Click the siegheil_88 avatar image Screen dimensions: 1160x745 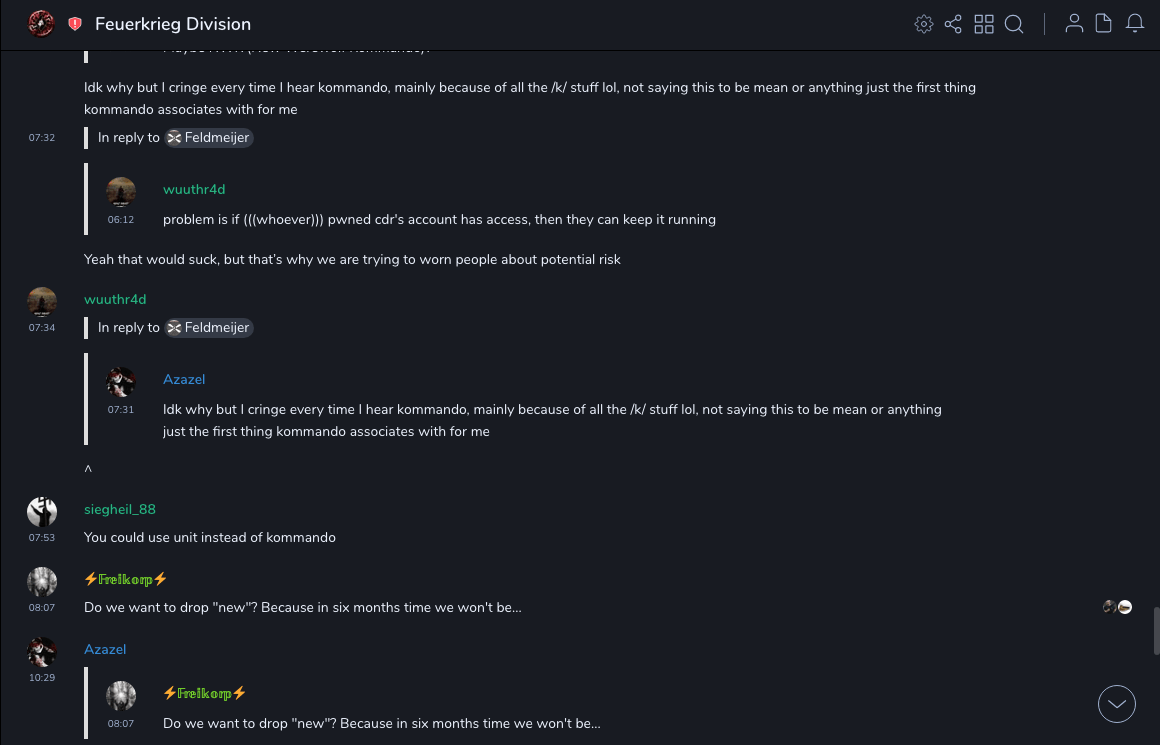click(42, 511)
